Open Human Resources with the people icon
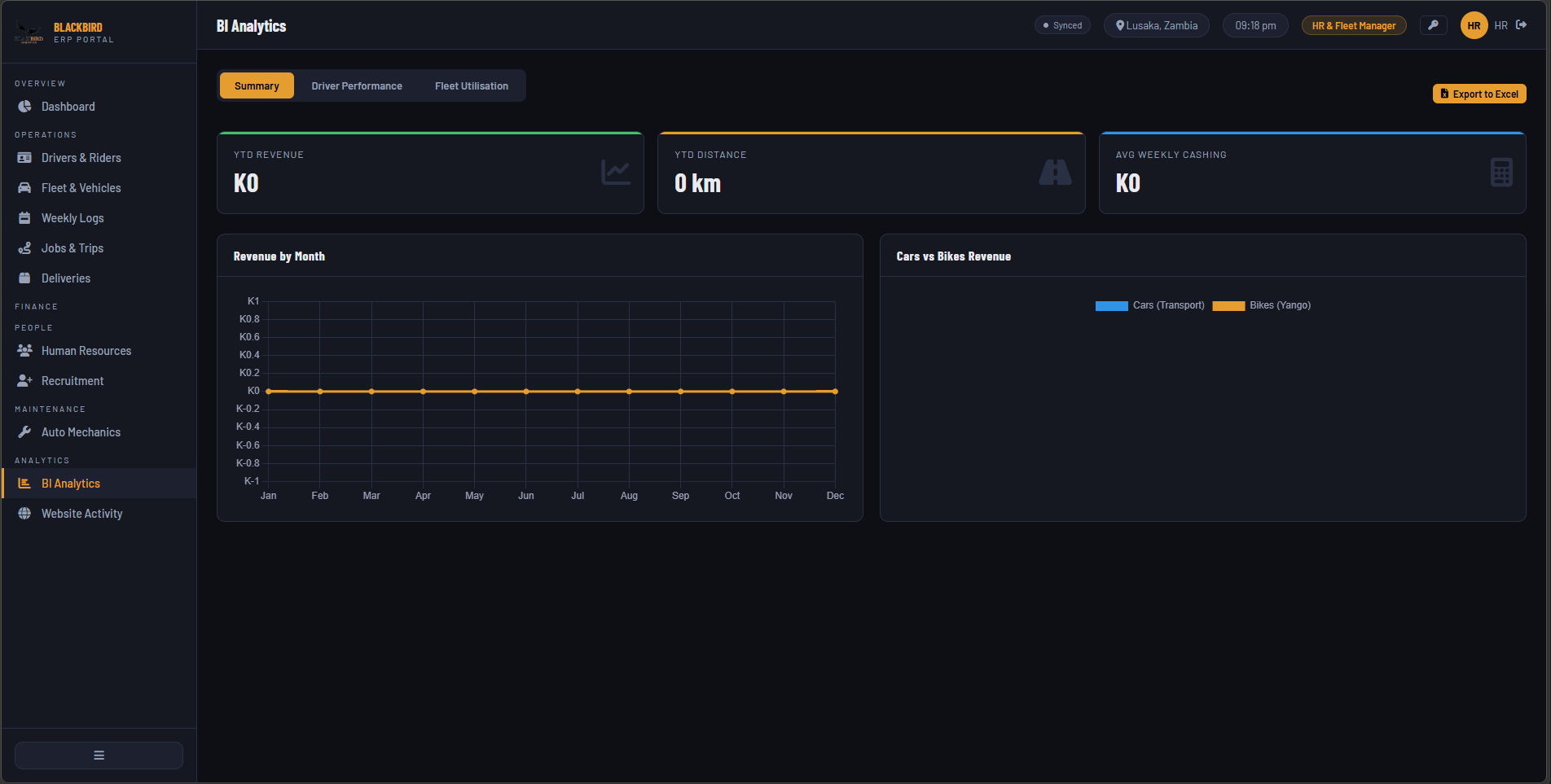 point(25,350)
